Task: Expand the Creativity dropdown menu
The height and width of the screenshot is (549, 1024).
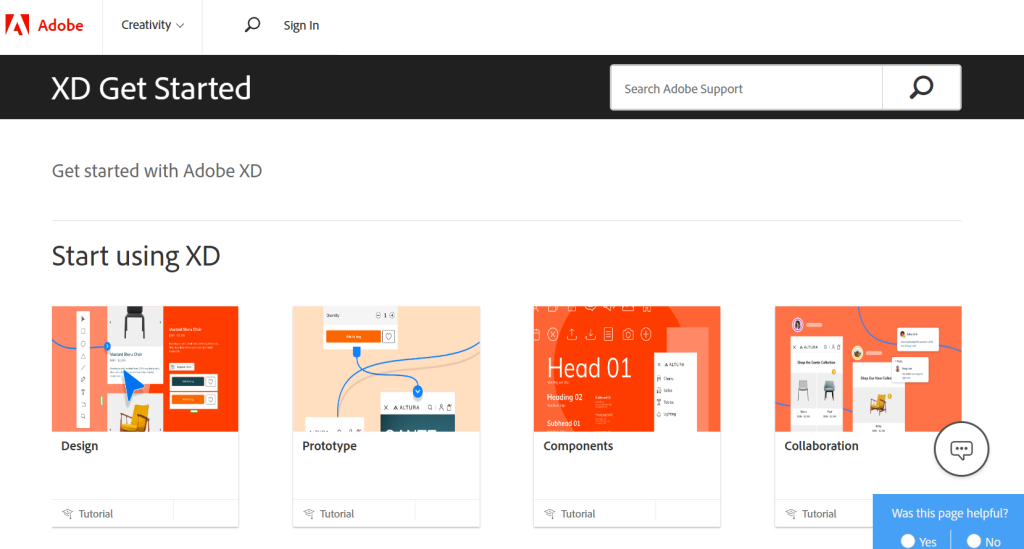Action: [x=152, y=25]
